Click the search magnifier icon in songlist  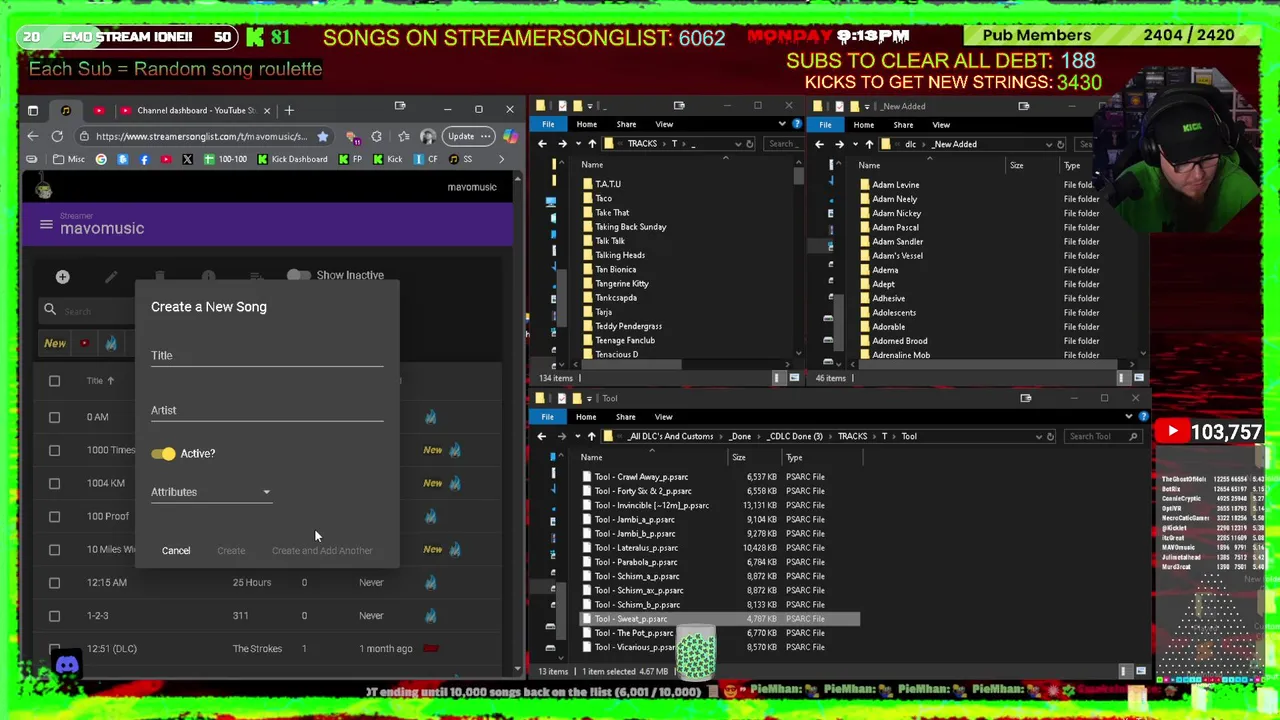click(50, 310)
